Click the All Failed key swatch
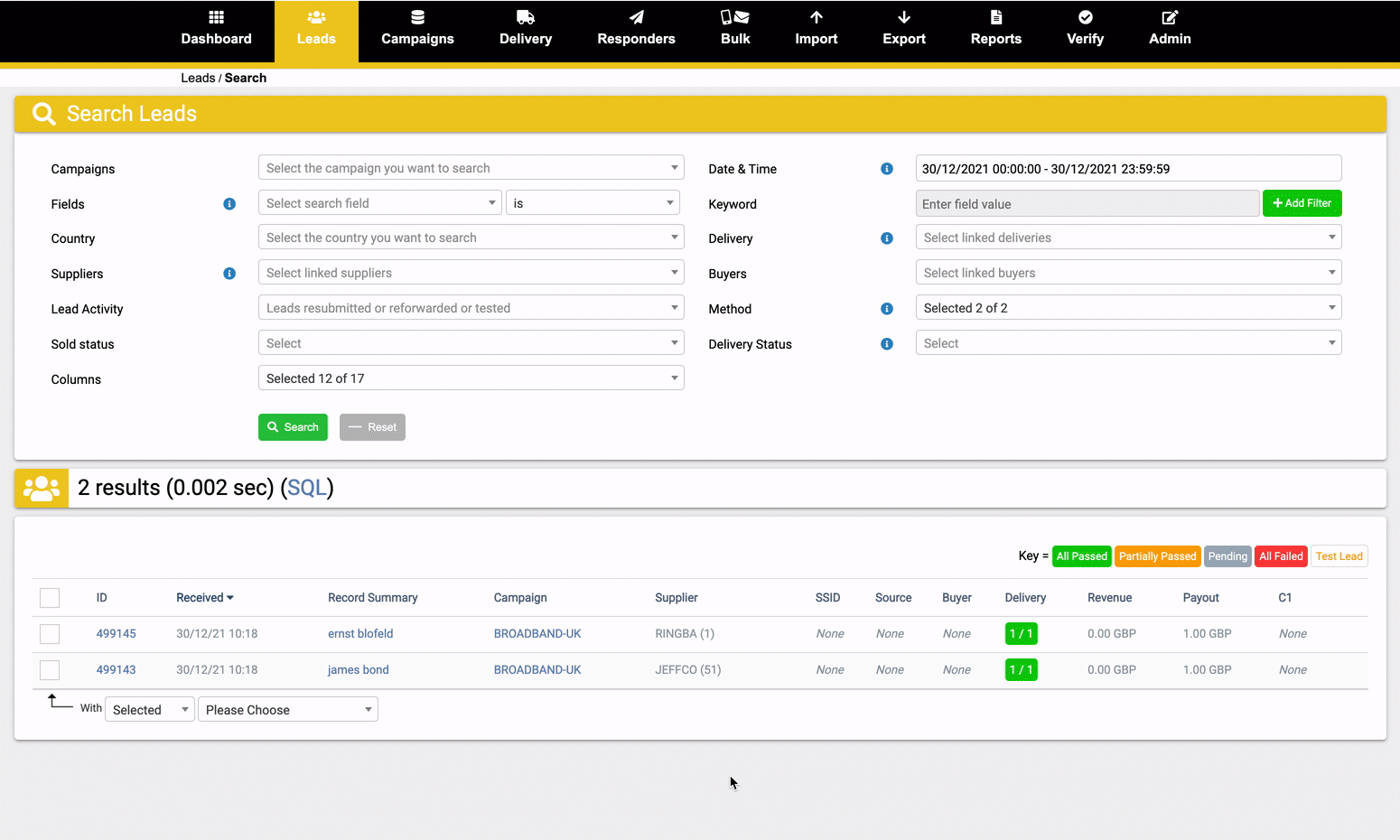Viewport: 1400px width, 840px height. pos(1281,556)
